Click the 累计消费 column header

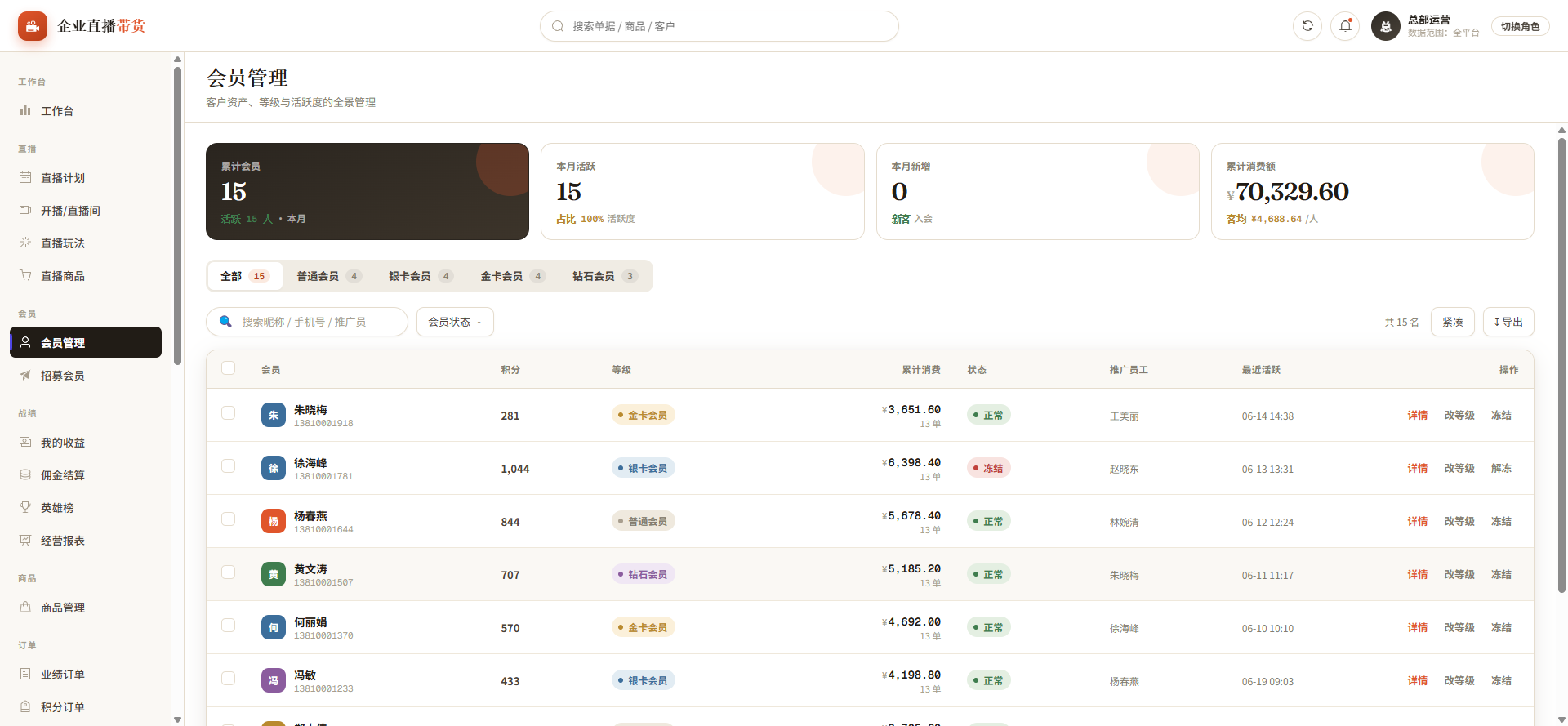pos(921,370)
